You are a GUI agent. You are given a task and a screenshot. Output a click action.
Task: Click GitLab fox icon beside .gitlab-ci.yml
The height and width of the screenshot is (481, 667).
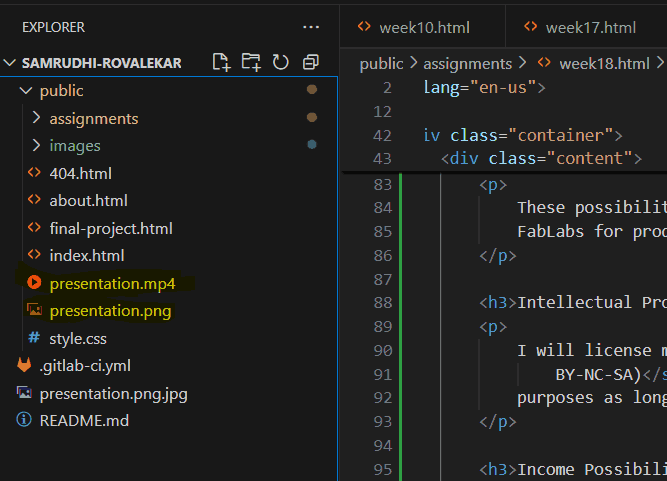coord(24,365)
